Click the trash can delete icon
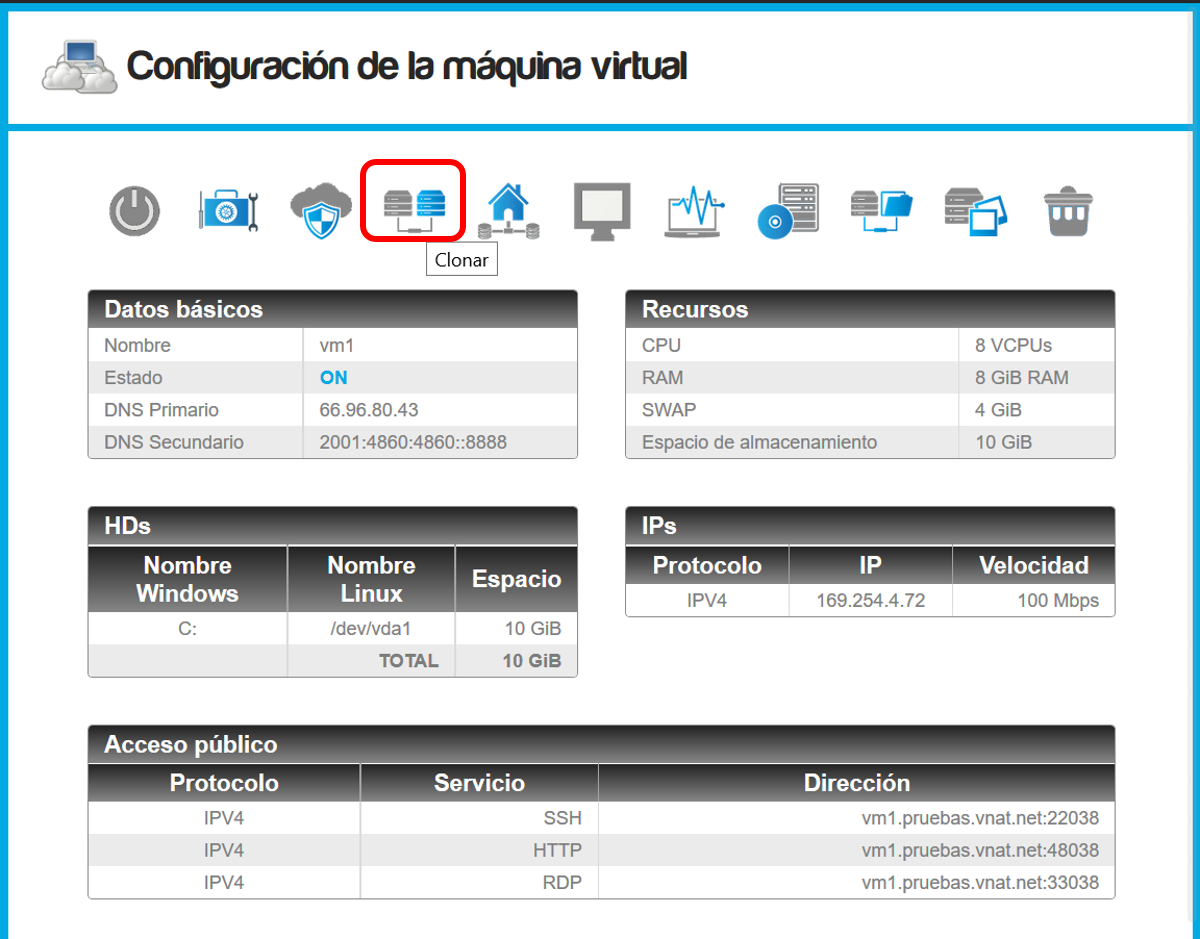This screenshot has height=939, width=1200. [1070, 211]
